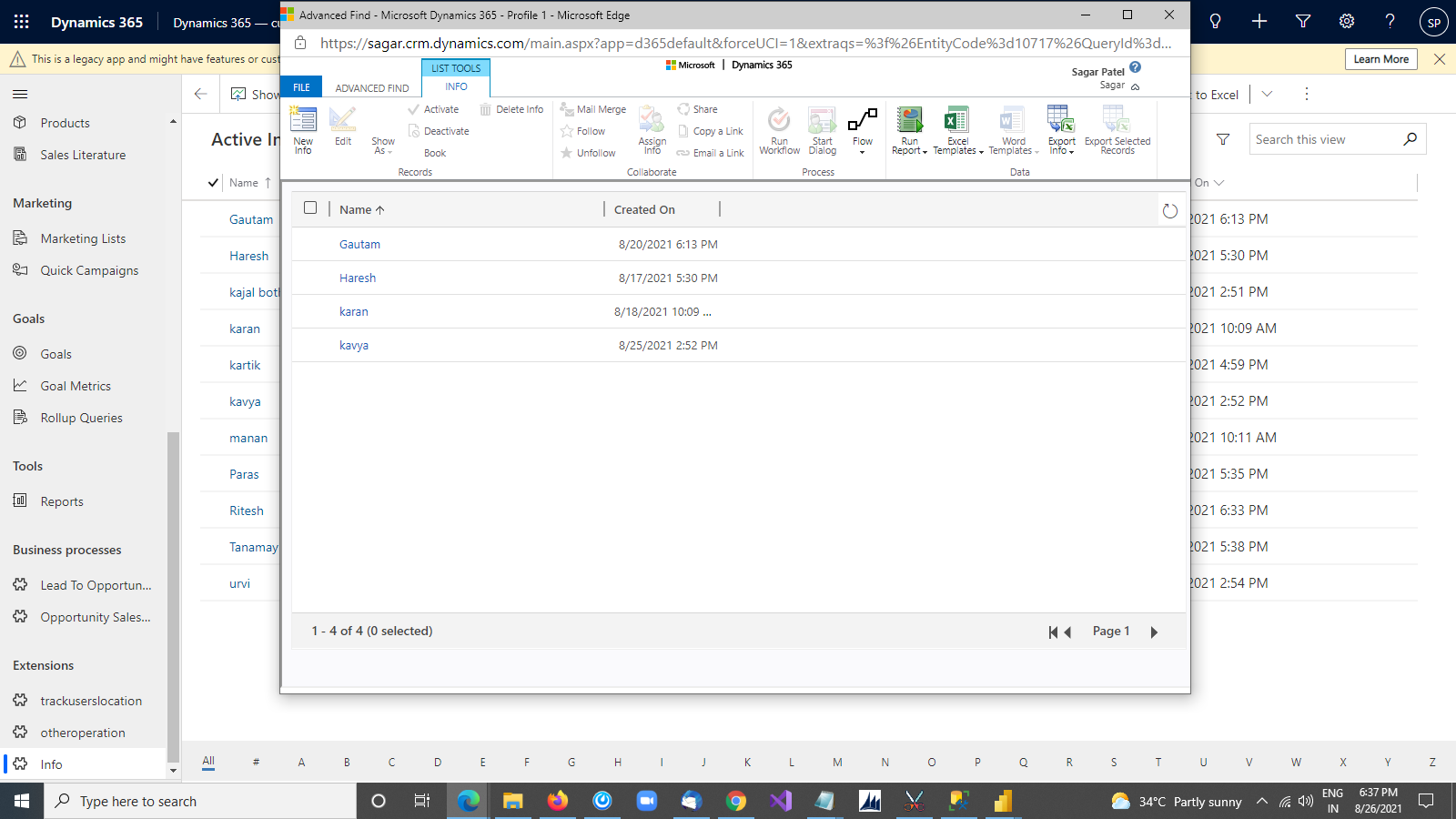Open Rollup Queries in the sidebar

tap(81, 418)
